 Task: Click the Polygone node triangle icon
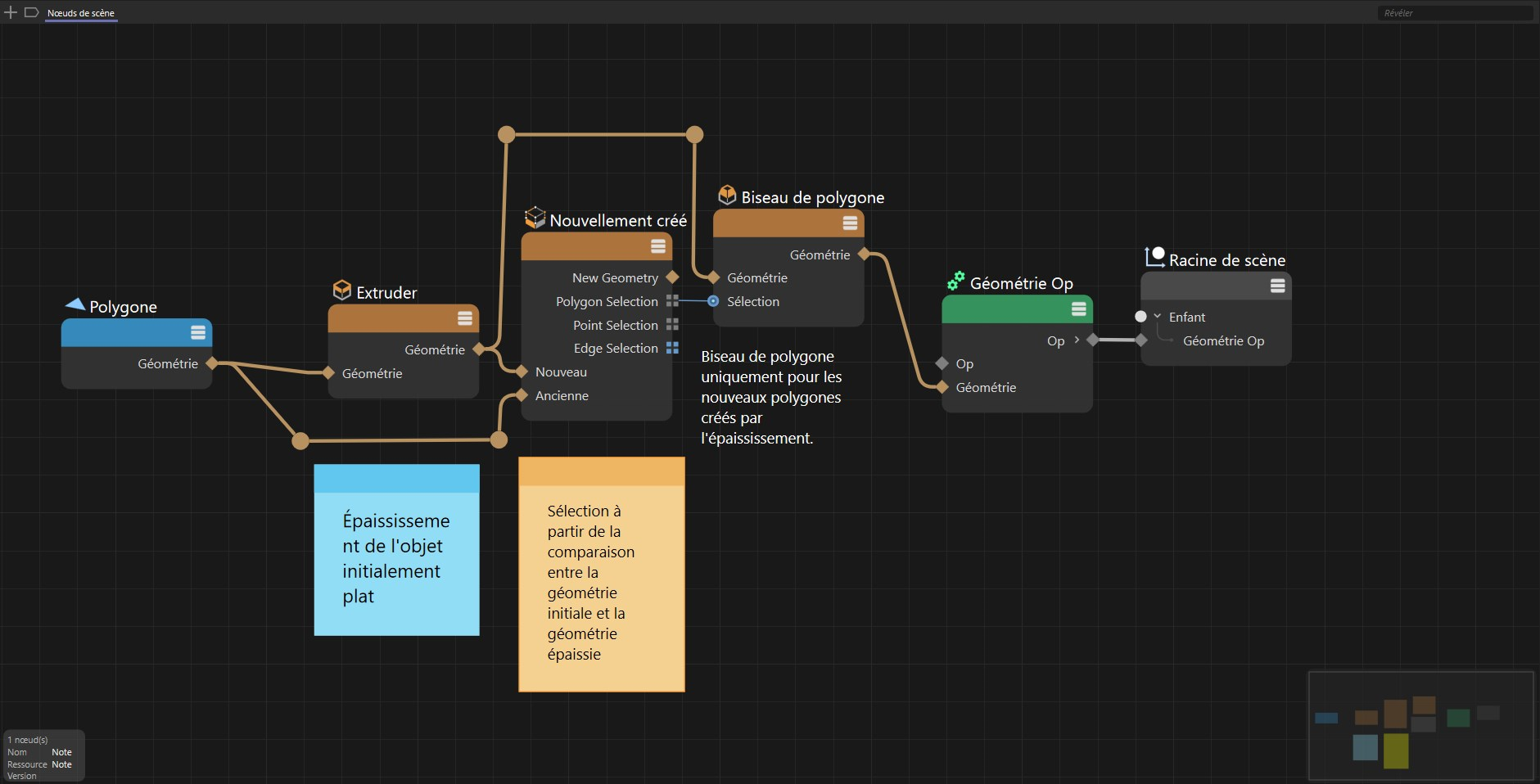click(x=75, y=304)
